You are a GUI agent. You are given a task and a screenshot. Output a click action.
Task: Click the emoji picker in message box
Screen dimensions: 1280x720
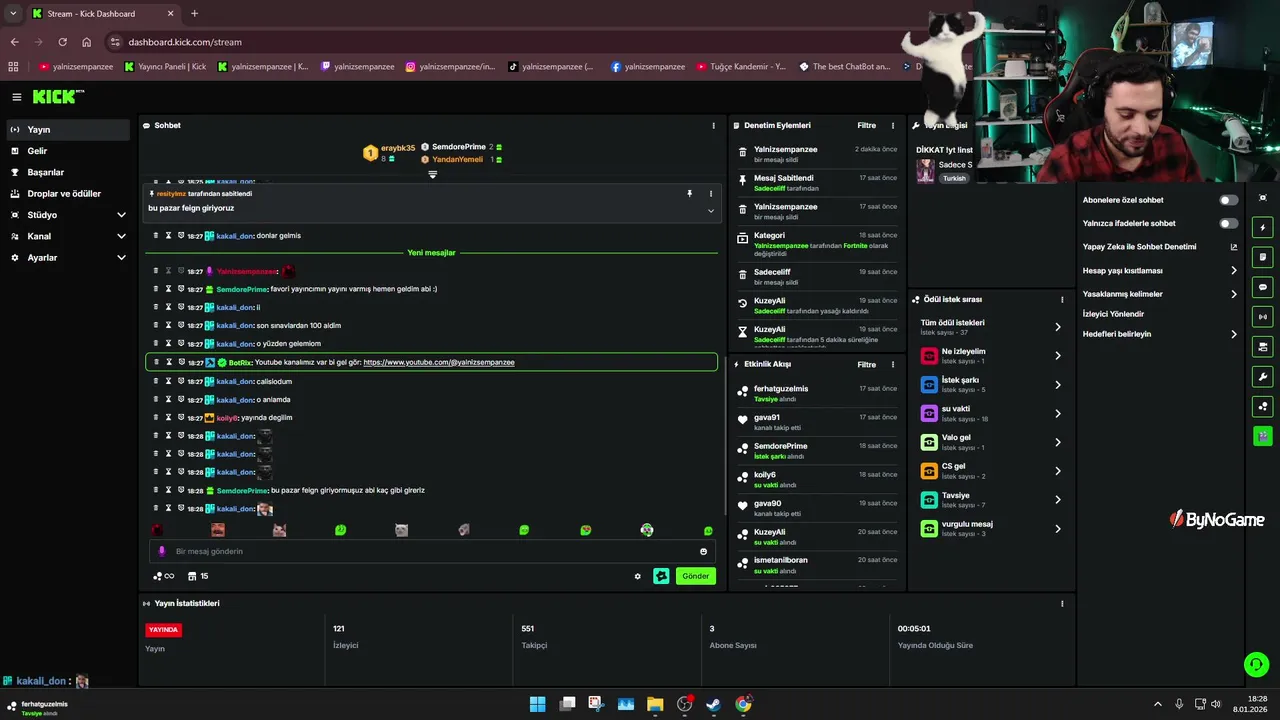click(704, 551)
